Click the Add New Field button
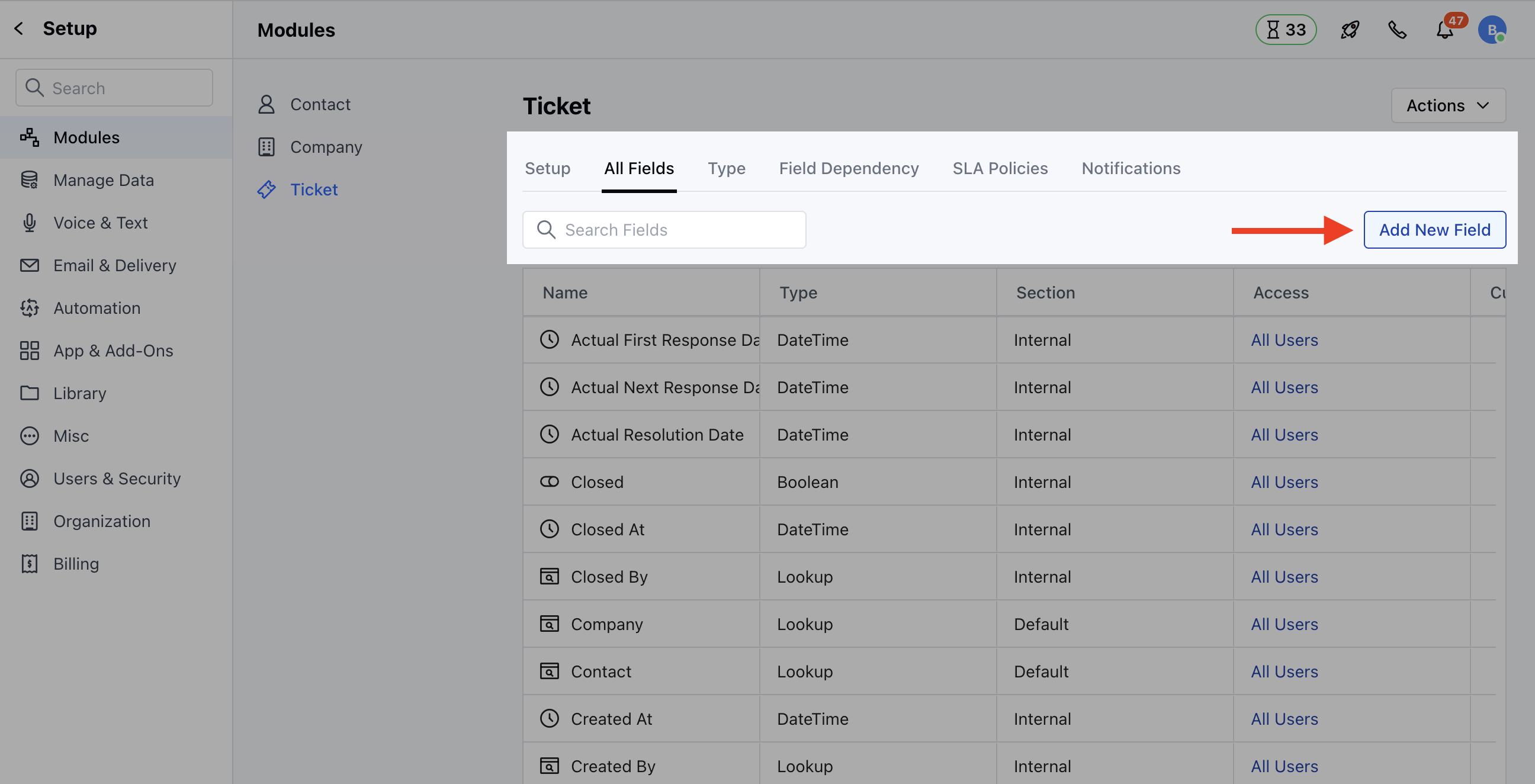1535x784 pixels. tap(1435, 229)
